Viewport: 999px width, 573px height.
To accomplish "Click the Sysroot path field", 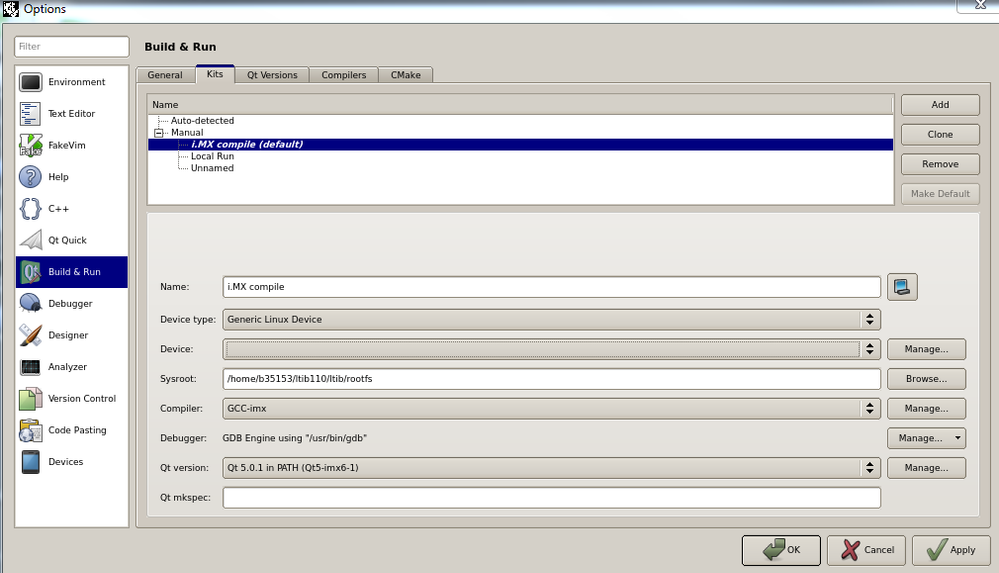I will pos(552,379).
